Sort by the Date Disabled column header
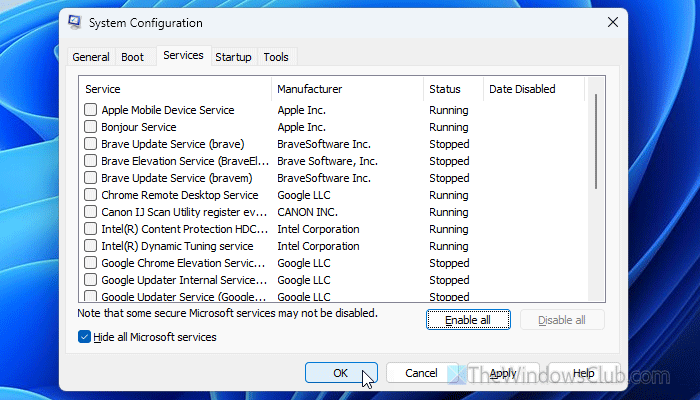The image size is (700, 400). click(534, 89)
